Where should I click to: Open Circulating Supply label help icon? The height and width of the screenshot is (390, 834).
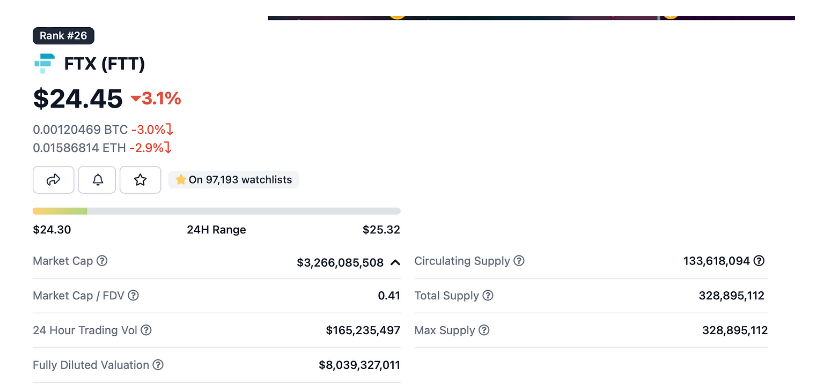519,261
